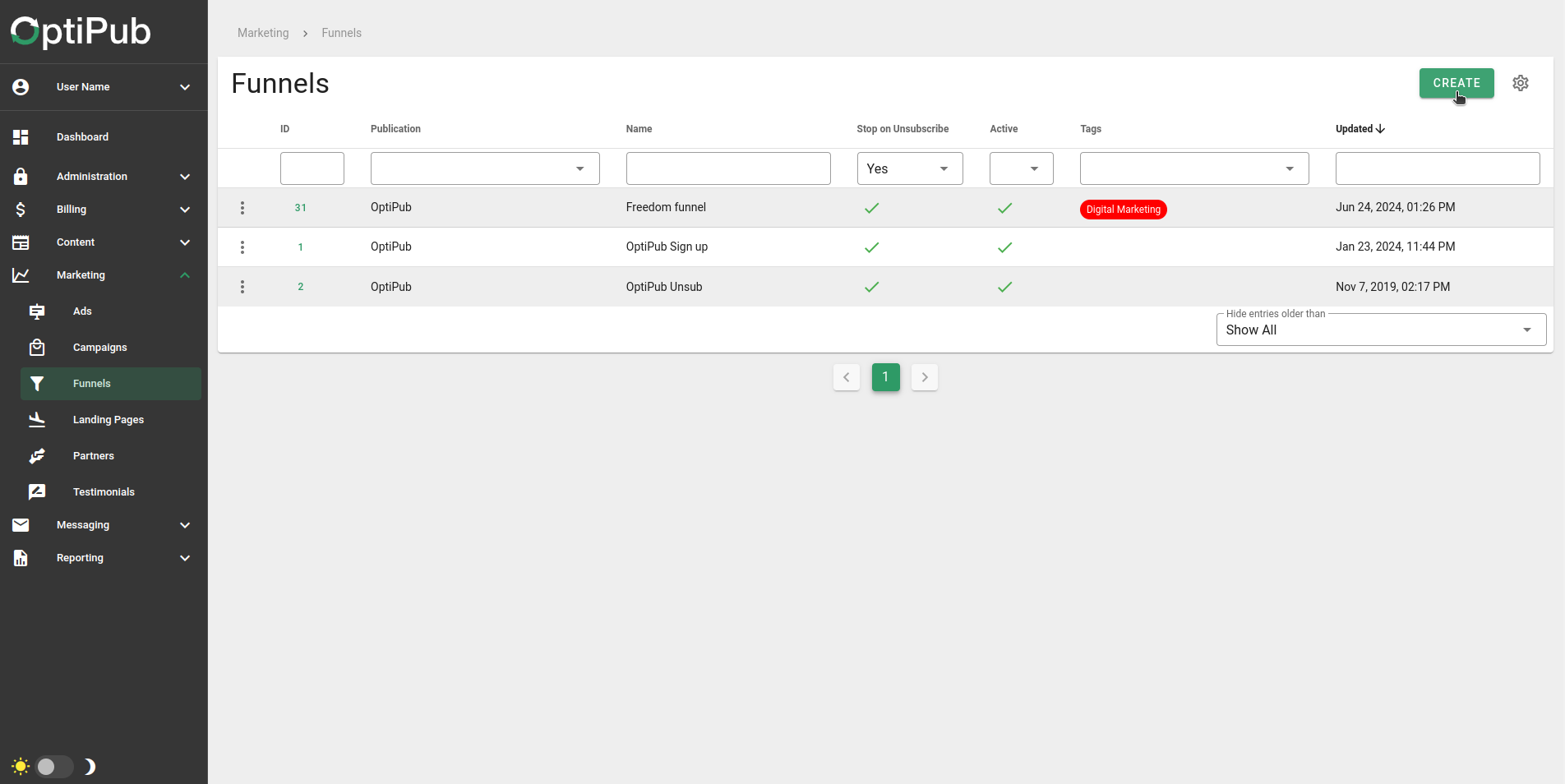Open the Tags filter dropdown
This screenshot has height=784, width=1565.
pyautogui.click(x=1194, y=168)
